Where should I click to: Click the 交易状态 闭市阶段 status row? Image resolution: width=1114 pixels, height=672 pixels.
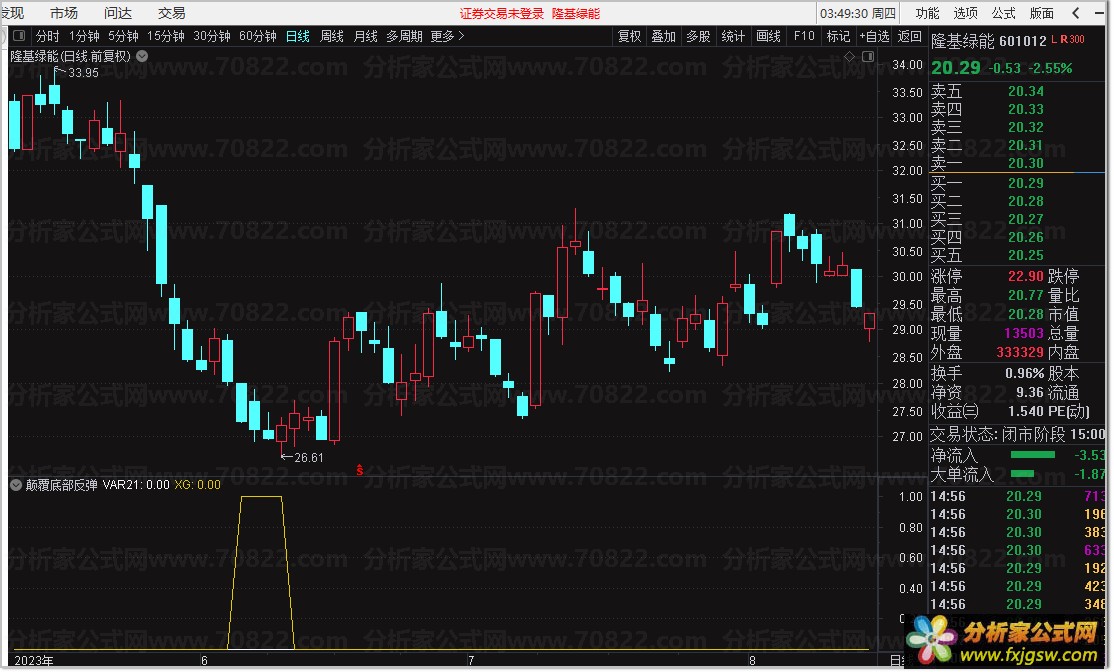point(1017,433)
